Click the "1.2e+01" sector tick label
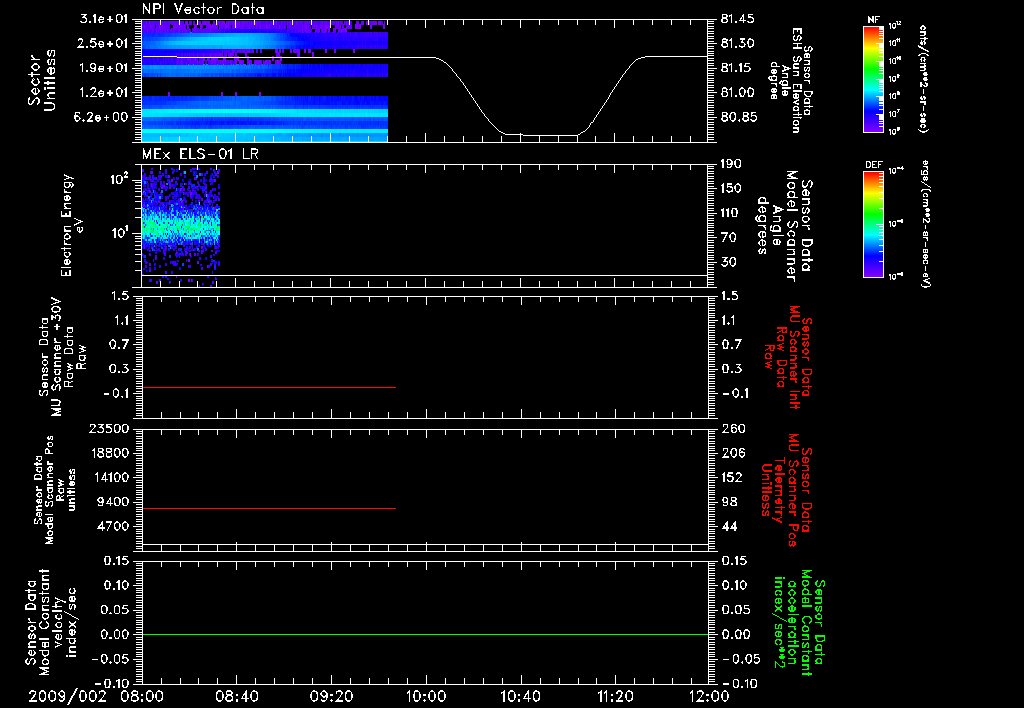This screenshot has height=708, width=1024. pyautogui.click(x=104, y=93)
